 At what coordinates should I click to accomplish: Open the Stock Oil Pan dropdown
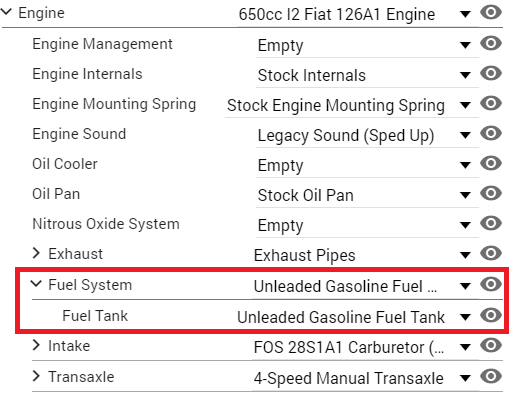[x=368, y=195]
